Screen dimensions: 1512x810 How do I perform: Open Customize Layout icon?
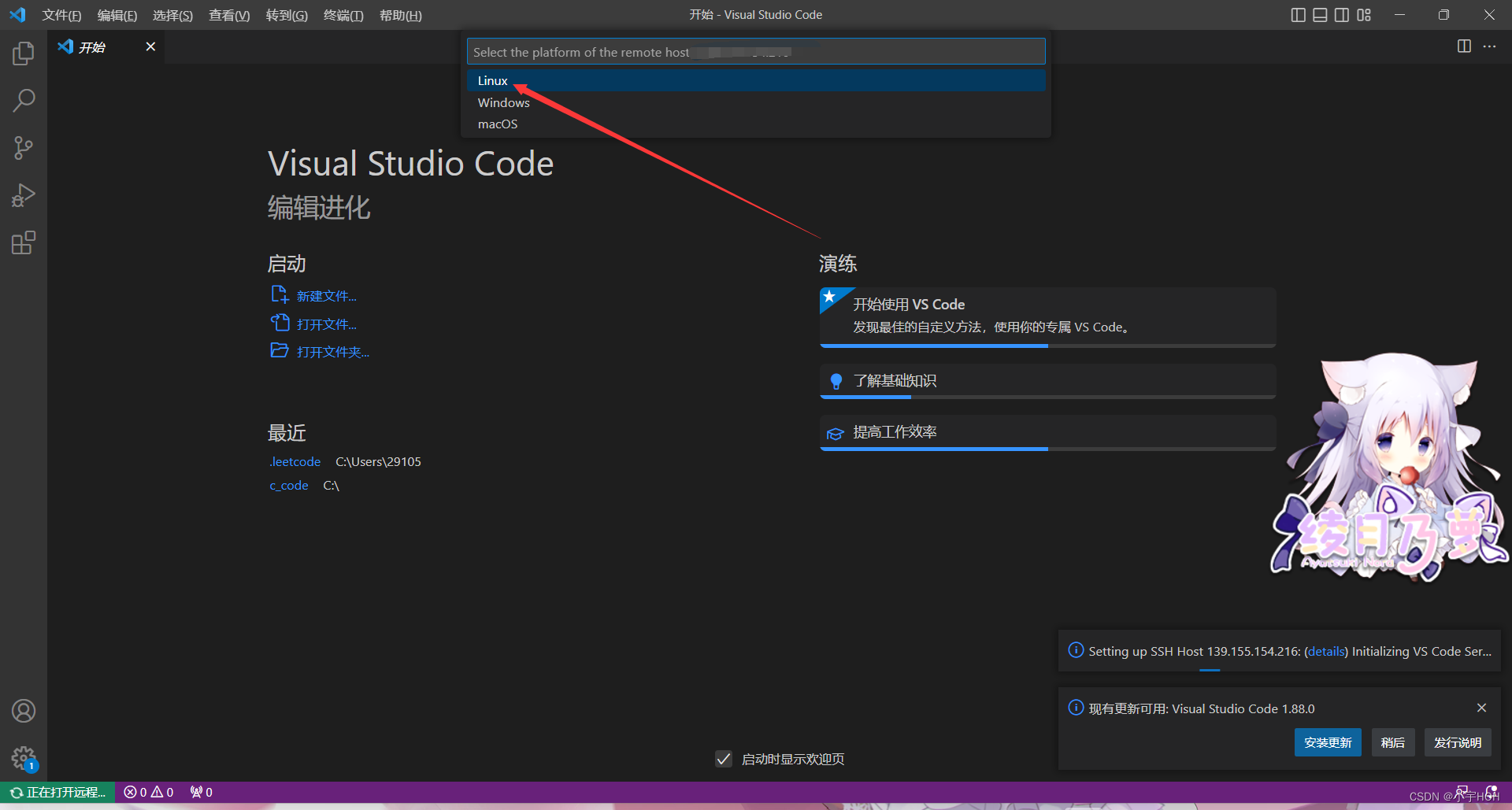point(1364,15)
